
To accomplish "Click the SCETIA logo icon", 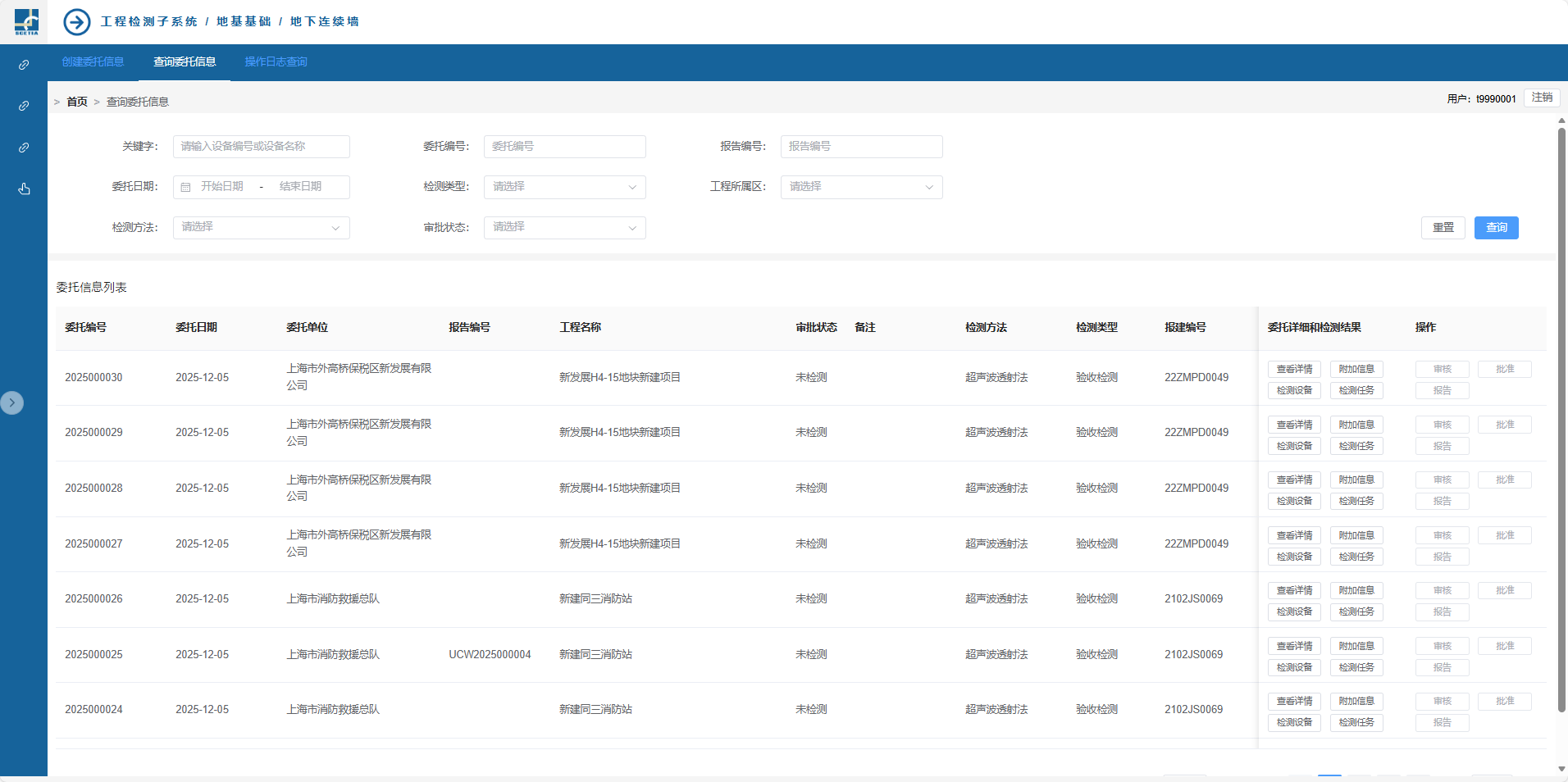I will coord(26,21).
